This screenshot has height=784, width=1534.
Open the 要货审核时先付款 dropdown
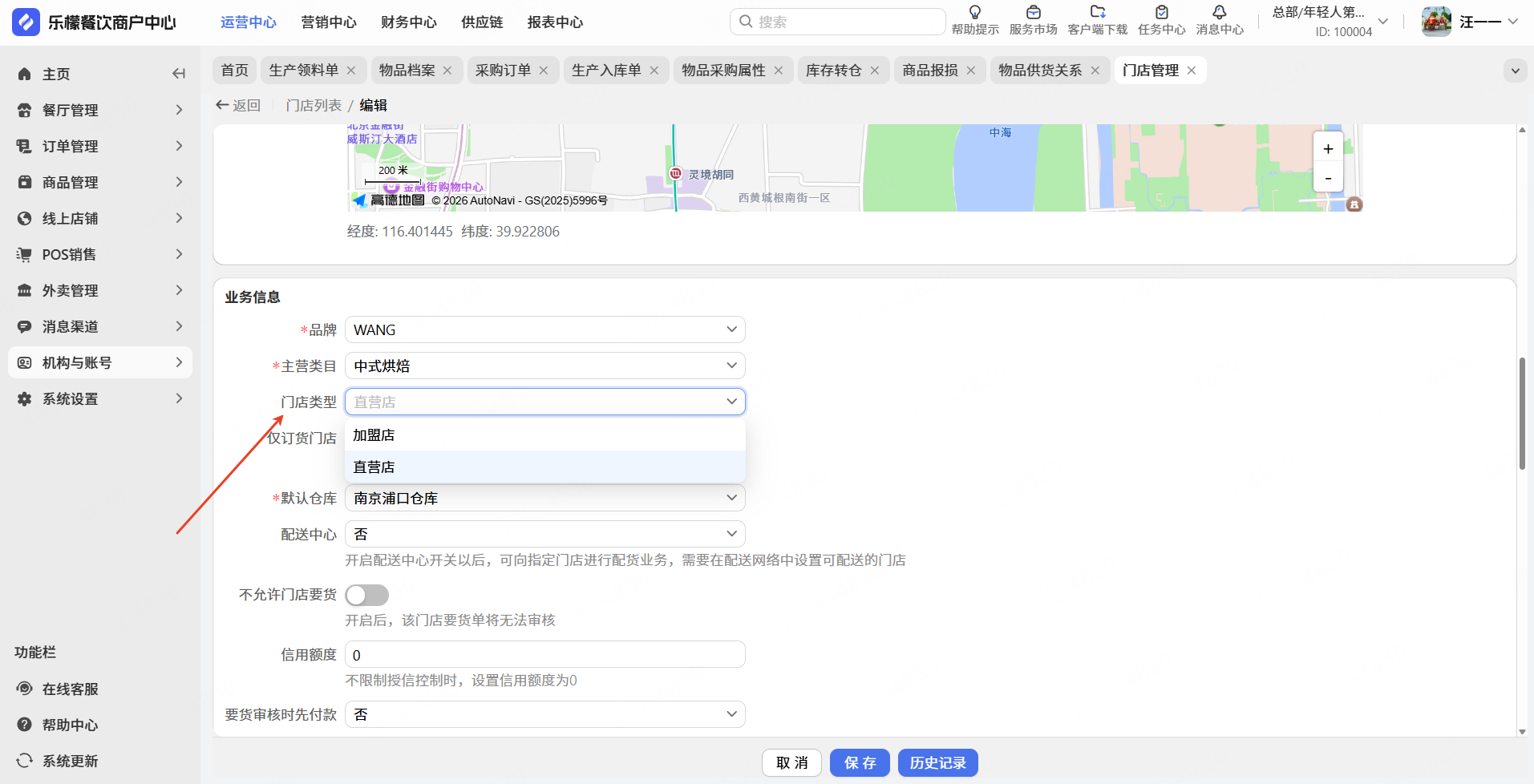coord(545,714)
